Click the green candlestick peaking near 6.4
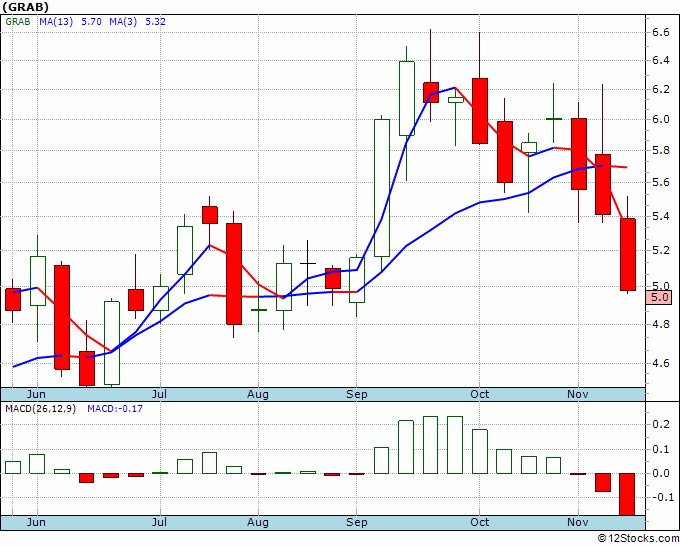The height and width of the screenshot is (546, 680). pos(406,98)
